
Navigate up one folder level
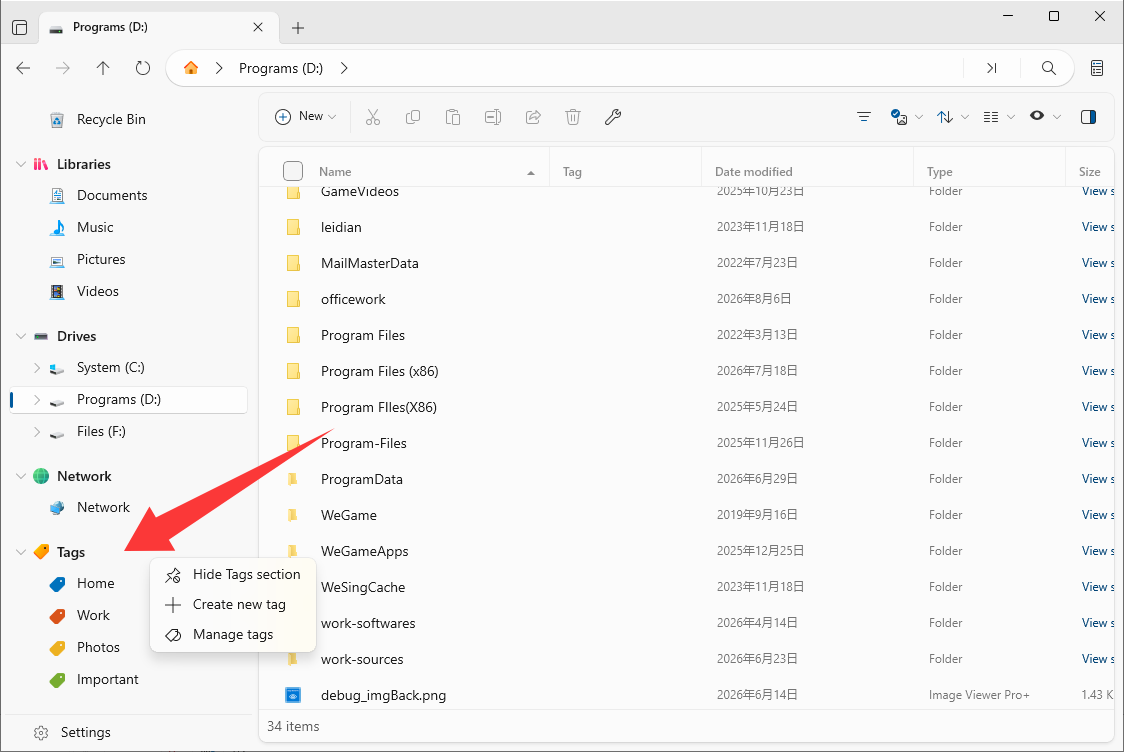pos(103,68)
